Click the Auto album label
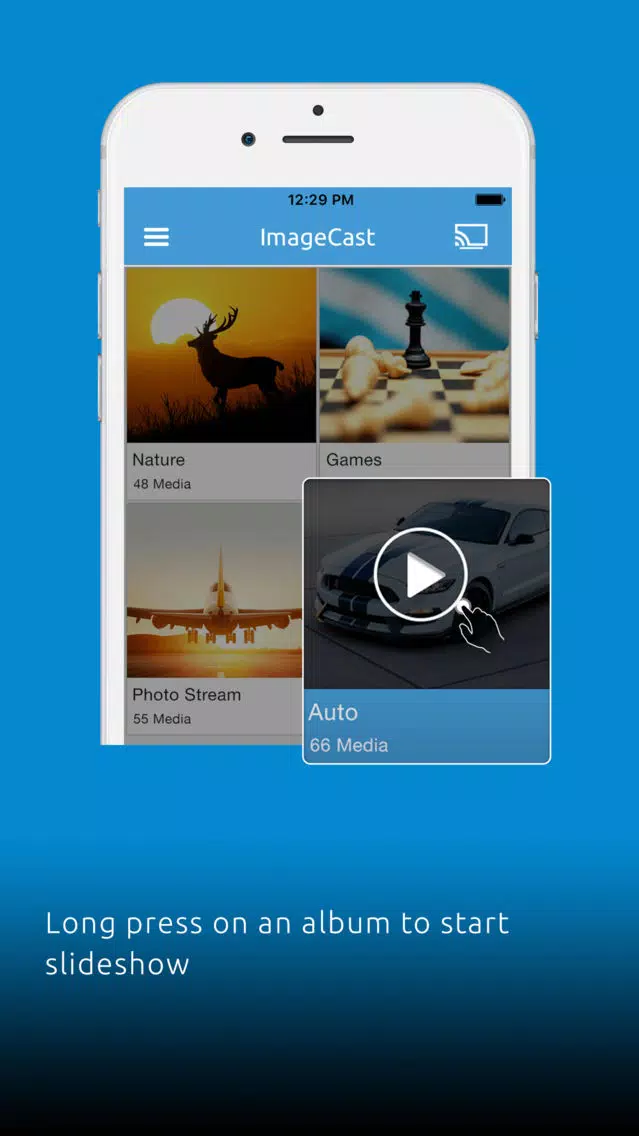Screen dimensions: 639x1136 click(333, 712)
